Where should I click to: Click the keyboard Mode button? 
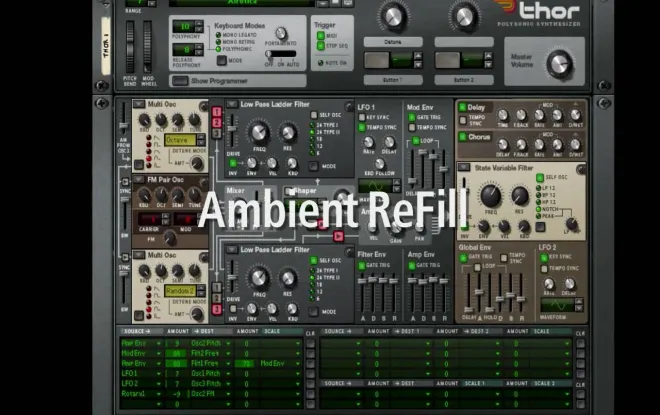(221, 61)
